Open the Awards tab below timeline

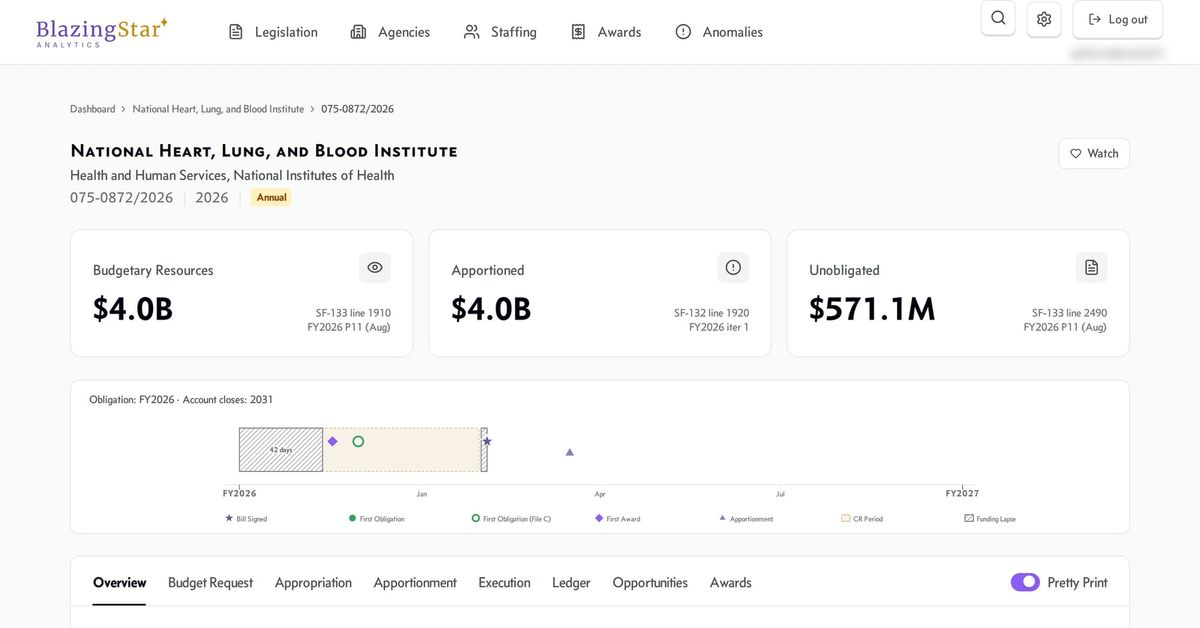pyautogui.click(x=731, y=583)
